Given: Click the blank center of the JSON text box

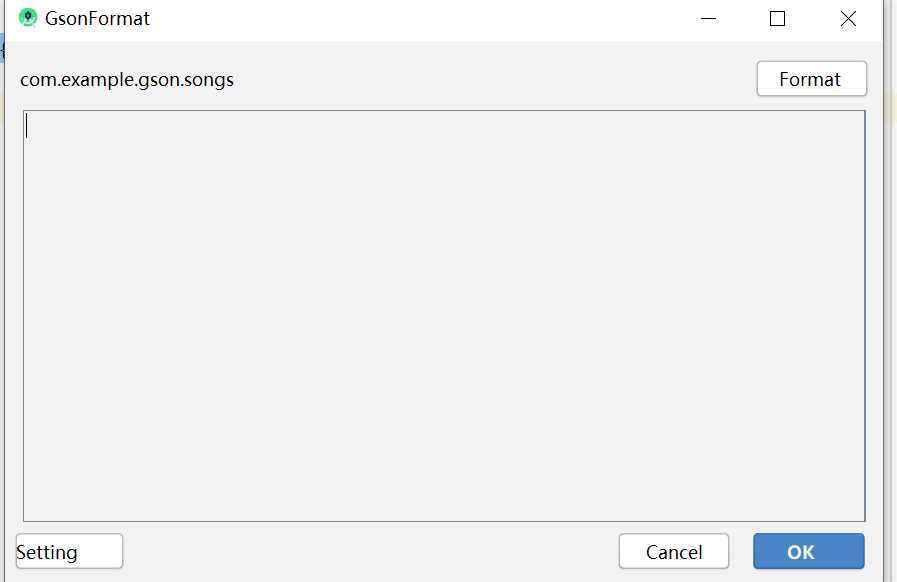Looking at the screenshot, I should (x=444, y=316).
